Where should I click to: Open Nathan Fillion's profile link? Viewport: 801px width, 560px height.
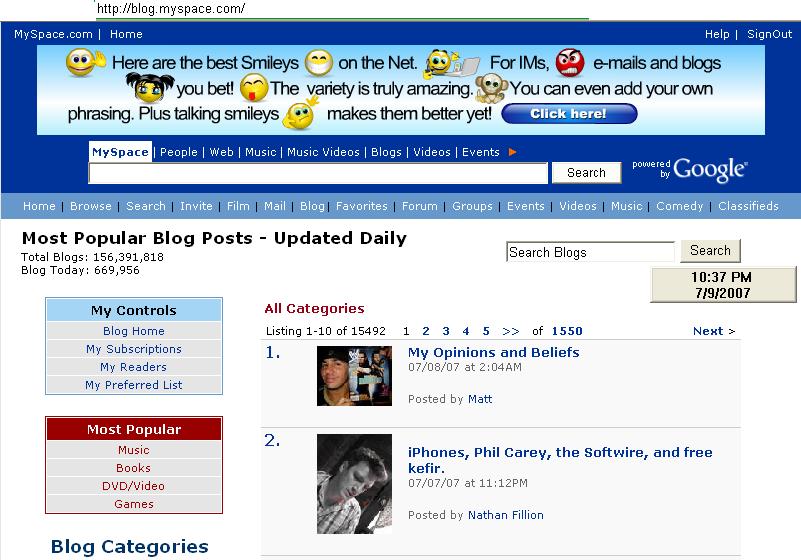tap(506, 515)
